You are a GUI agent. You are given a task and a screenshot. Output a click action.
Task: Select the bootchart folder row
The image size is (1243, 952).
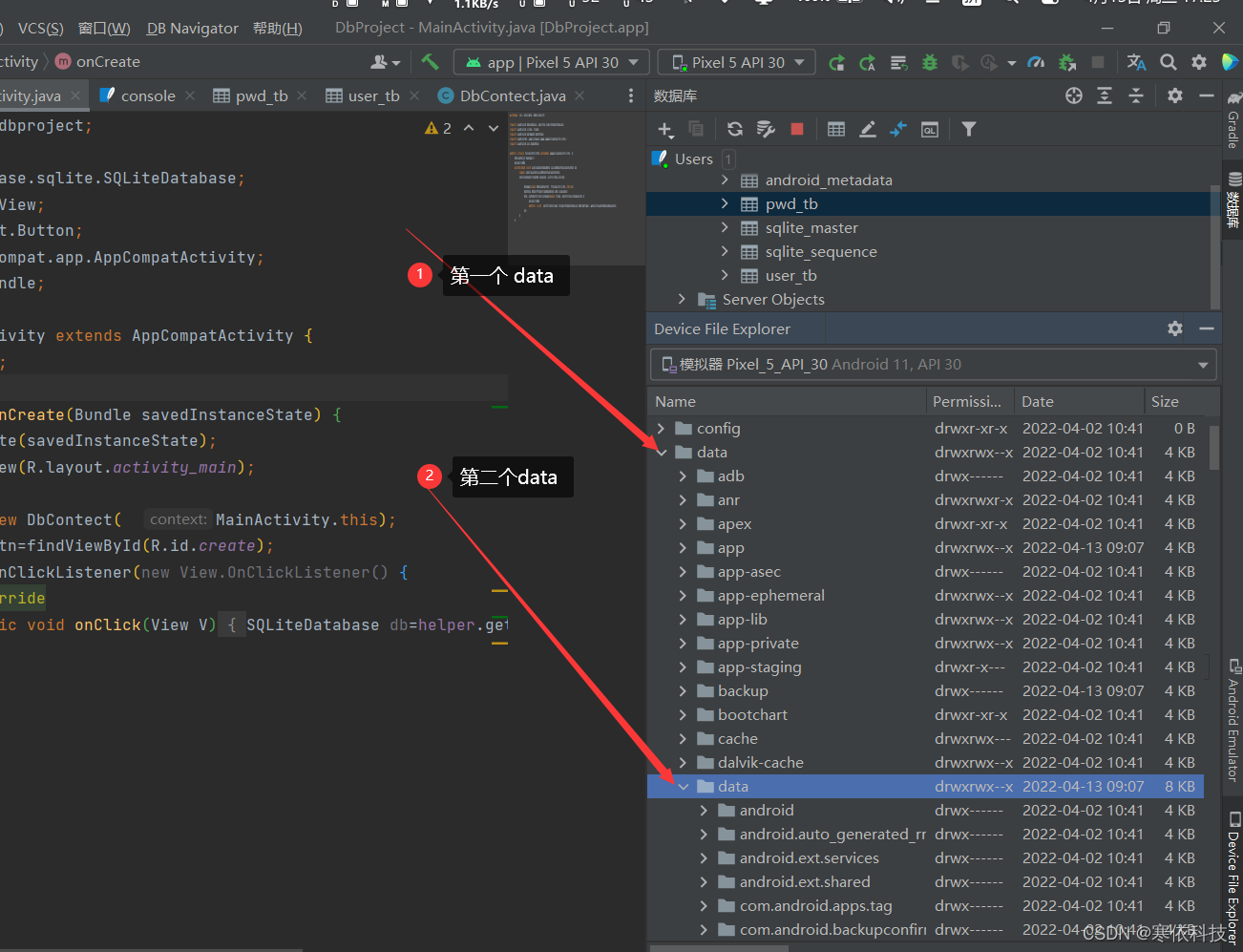pyautogui.click(x=925, y=714)
